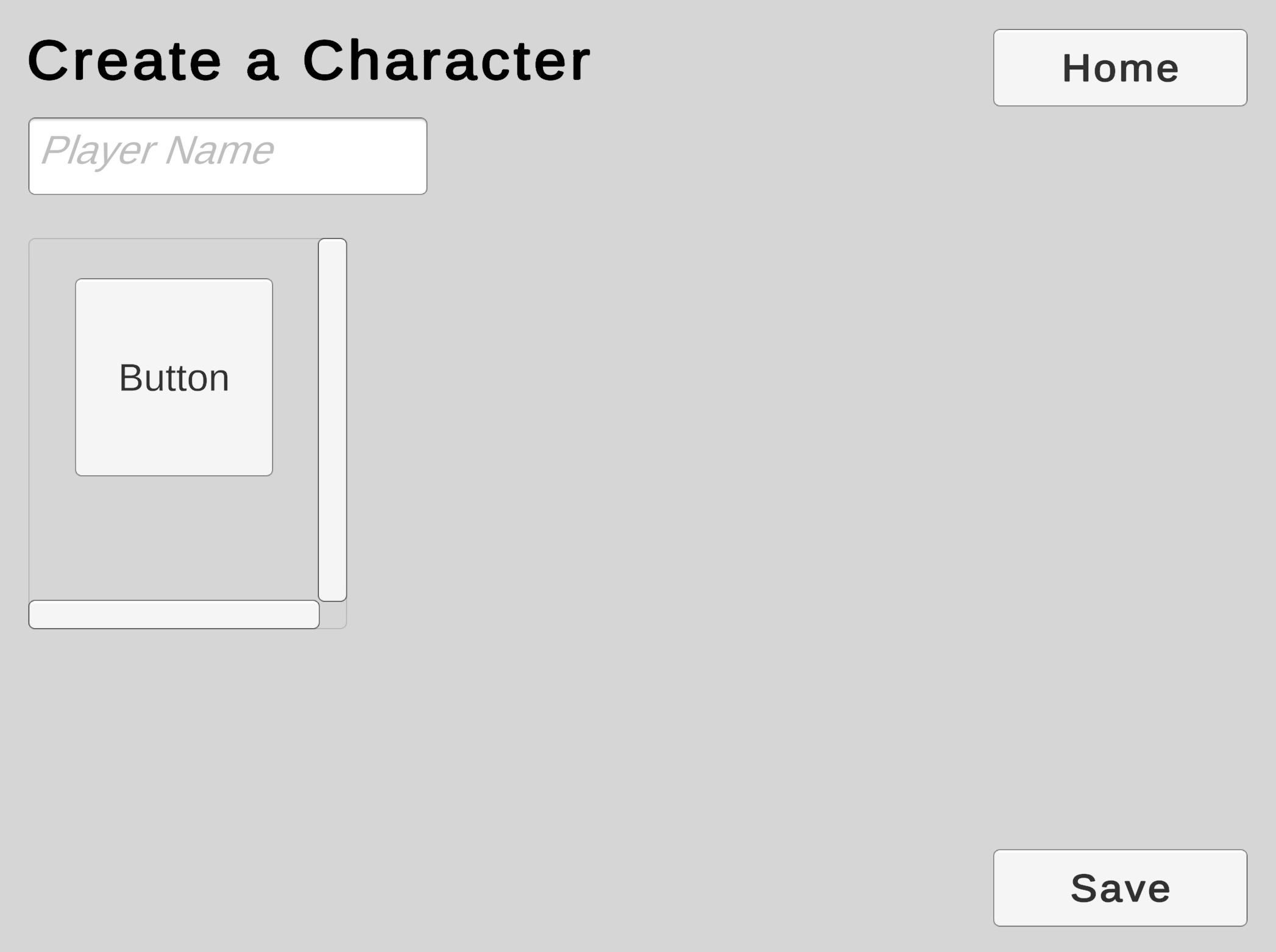The height and width of the screenshot is (952, 1276).
Task: Click the Create a Character heading
Action: tap(309, 60)
